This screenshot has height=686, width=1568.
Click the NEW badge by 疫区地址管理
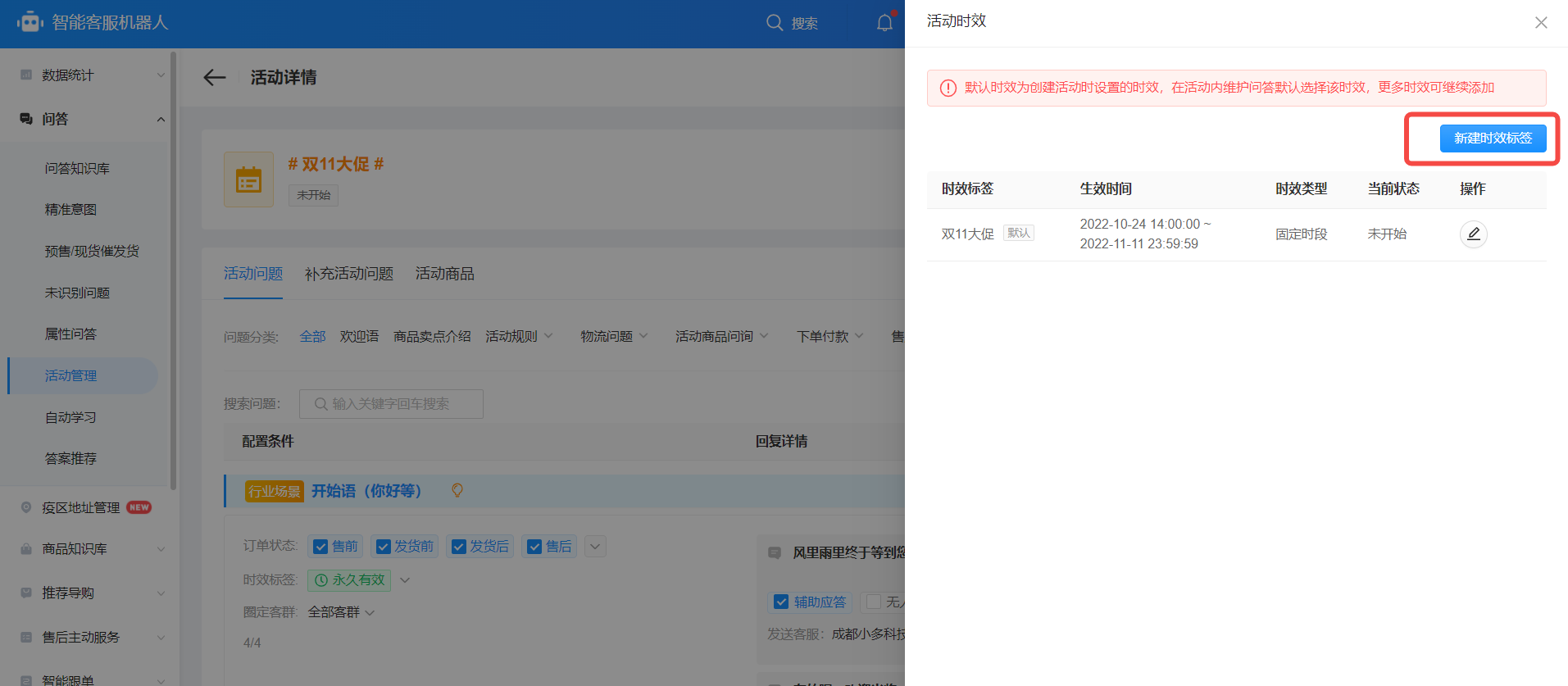(139, 507)
